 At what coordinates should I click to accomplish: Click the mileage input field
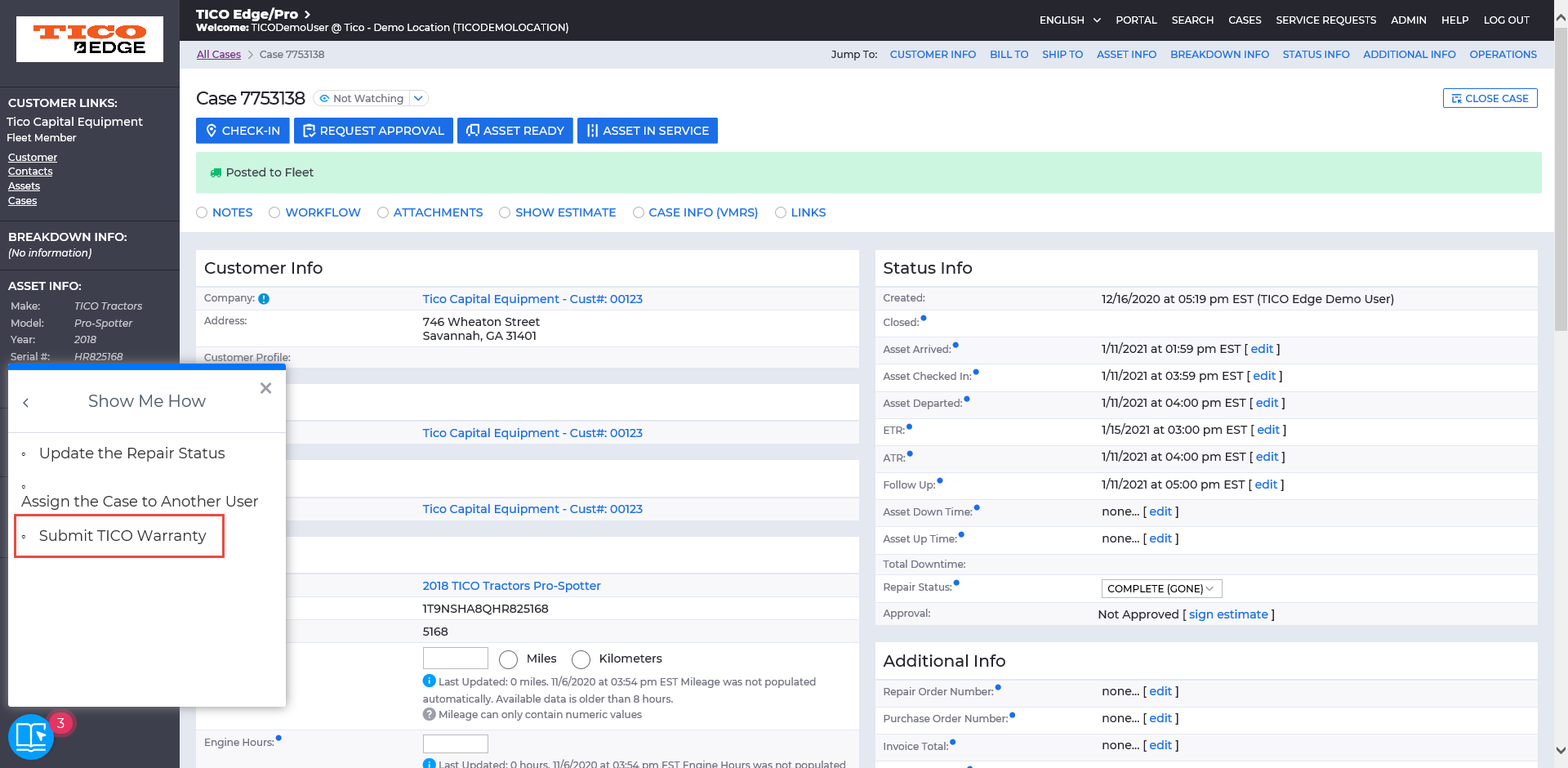[455, 658]
